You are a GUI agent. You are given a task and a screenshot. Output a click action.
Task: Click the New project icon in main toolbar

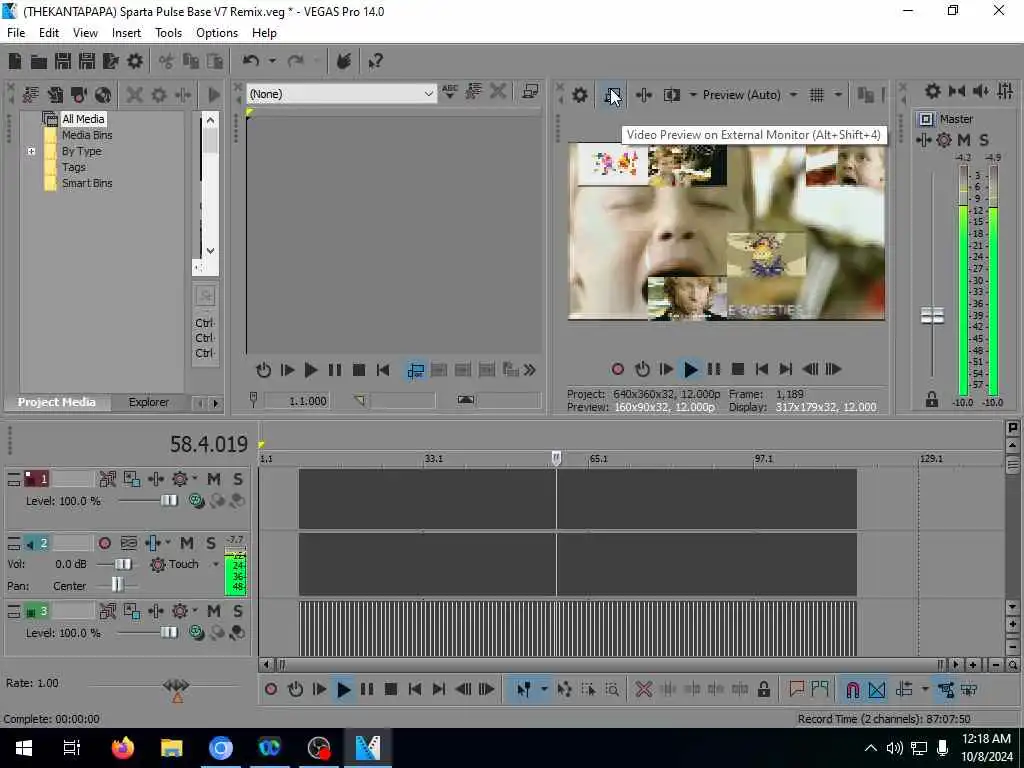click(15, 61)
